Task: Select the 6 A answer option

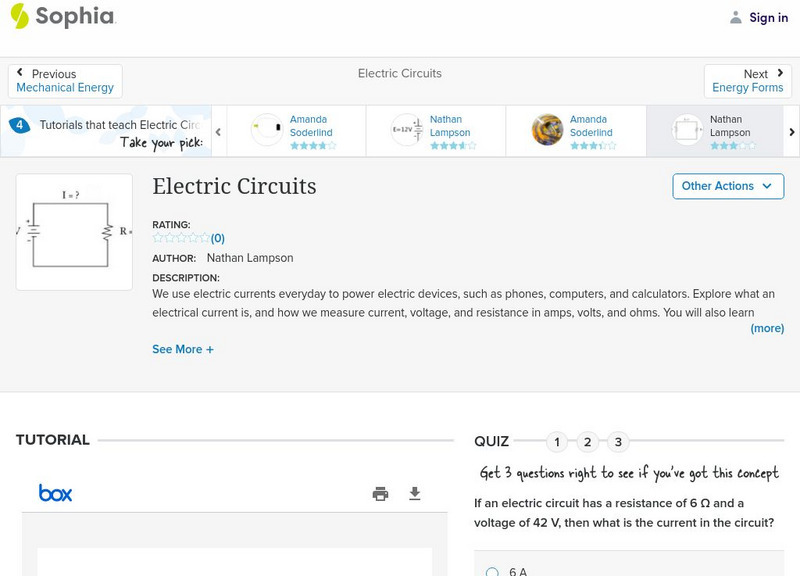Action: [x=492, y=572]
